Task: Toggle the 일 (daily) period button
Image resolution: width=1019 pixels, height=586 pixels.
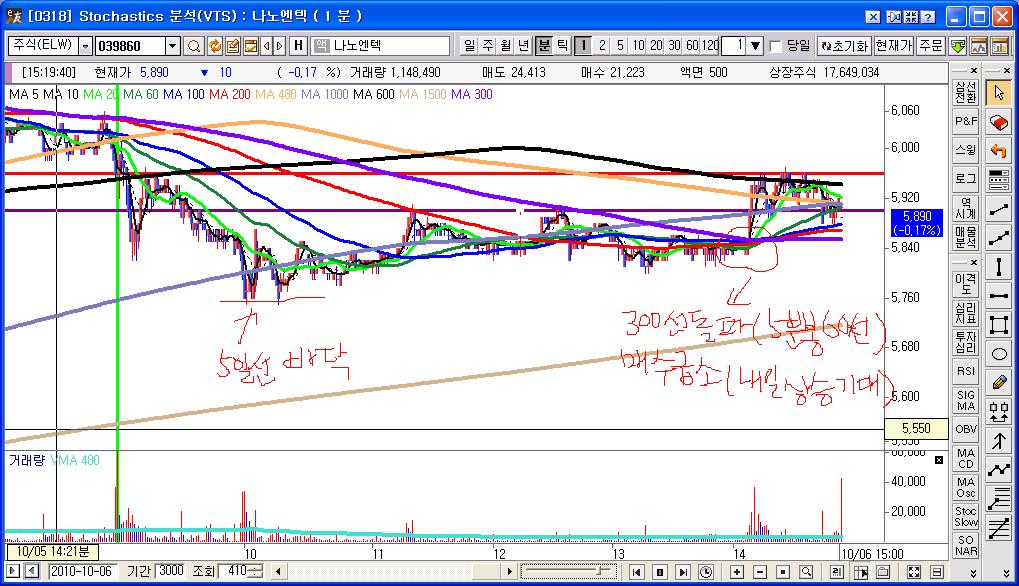Action: 470,46
